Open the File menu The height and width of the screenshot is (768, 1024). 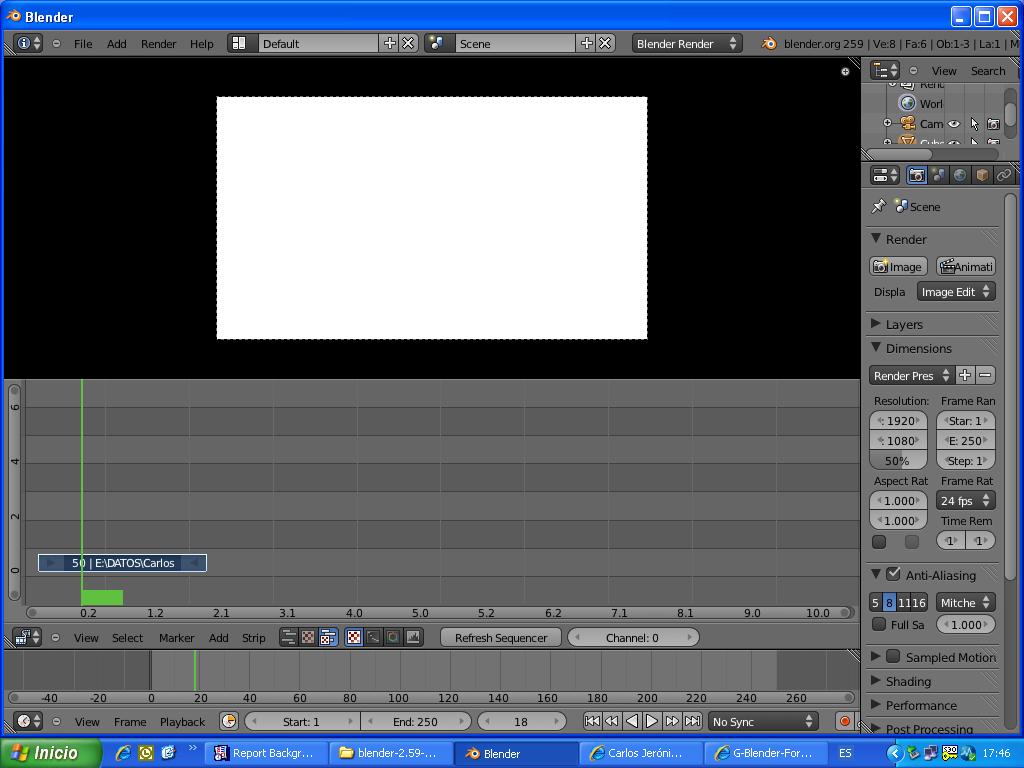click(x=83, y=43)
